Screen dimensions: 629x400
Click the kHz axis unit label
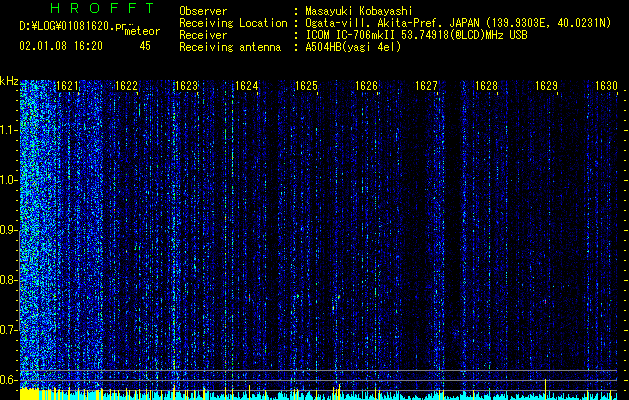point(9,81)
